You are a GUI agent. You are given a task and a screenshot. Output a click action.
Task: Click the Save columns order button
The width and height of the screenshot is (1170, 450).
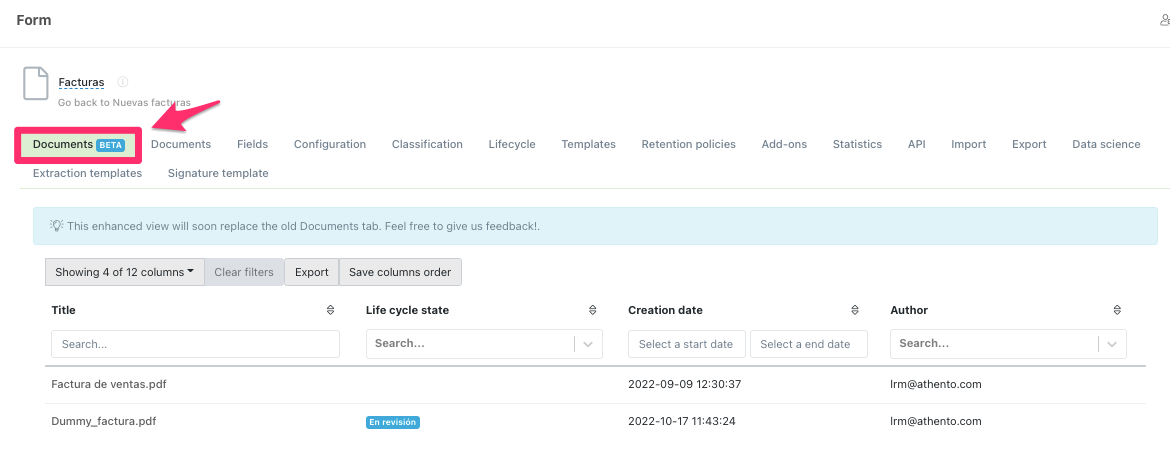click(x=400, y=272)
